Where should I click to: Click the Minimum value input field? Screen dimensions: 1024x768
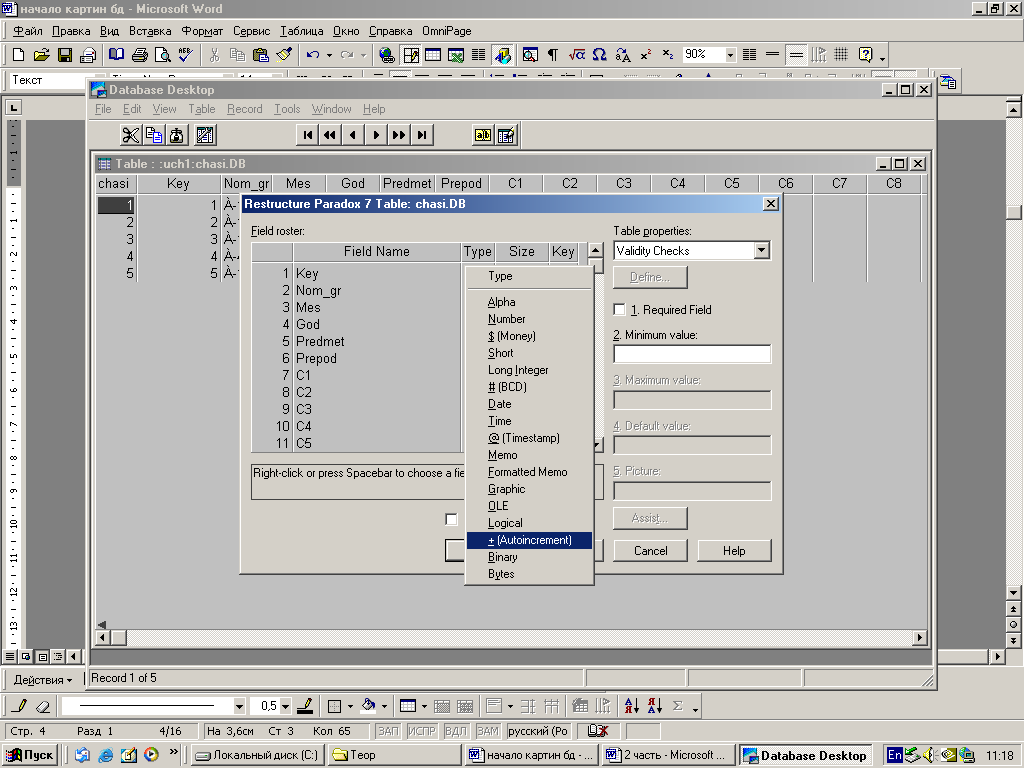(692, 354)
